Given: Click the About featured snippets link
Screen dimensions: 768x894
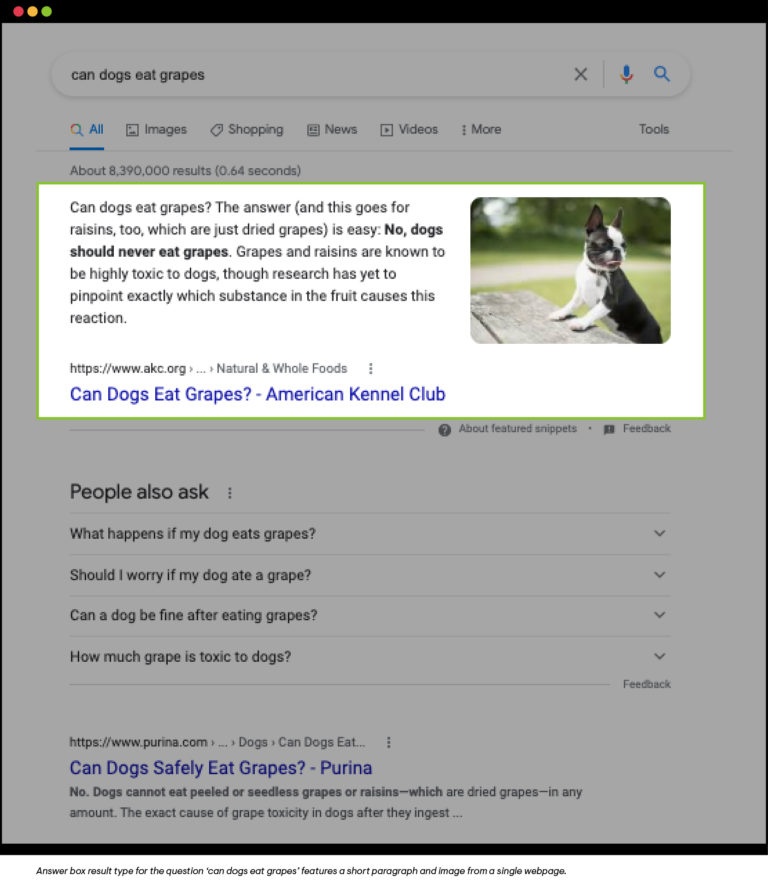Looking at the screenshot, I should point(518,429).
